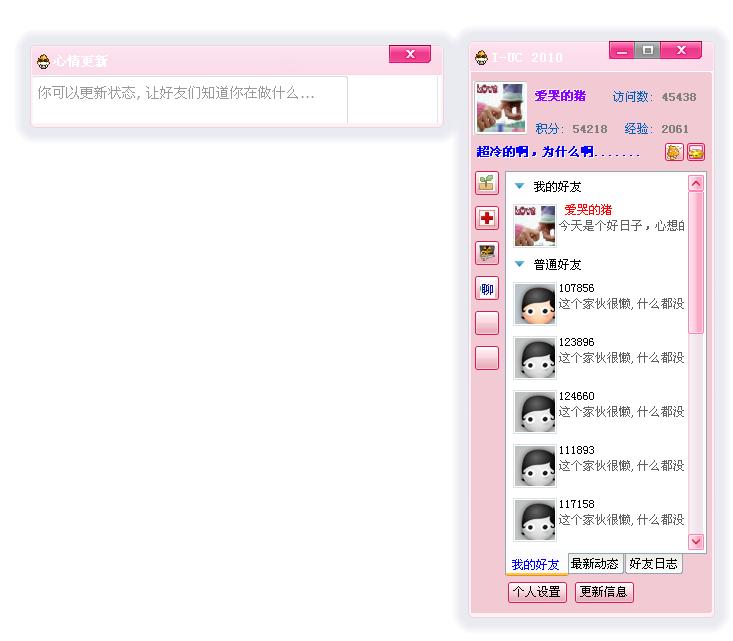Click the 经验 value 2061
733x641 pixels.
(x=675, y=129)
